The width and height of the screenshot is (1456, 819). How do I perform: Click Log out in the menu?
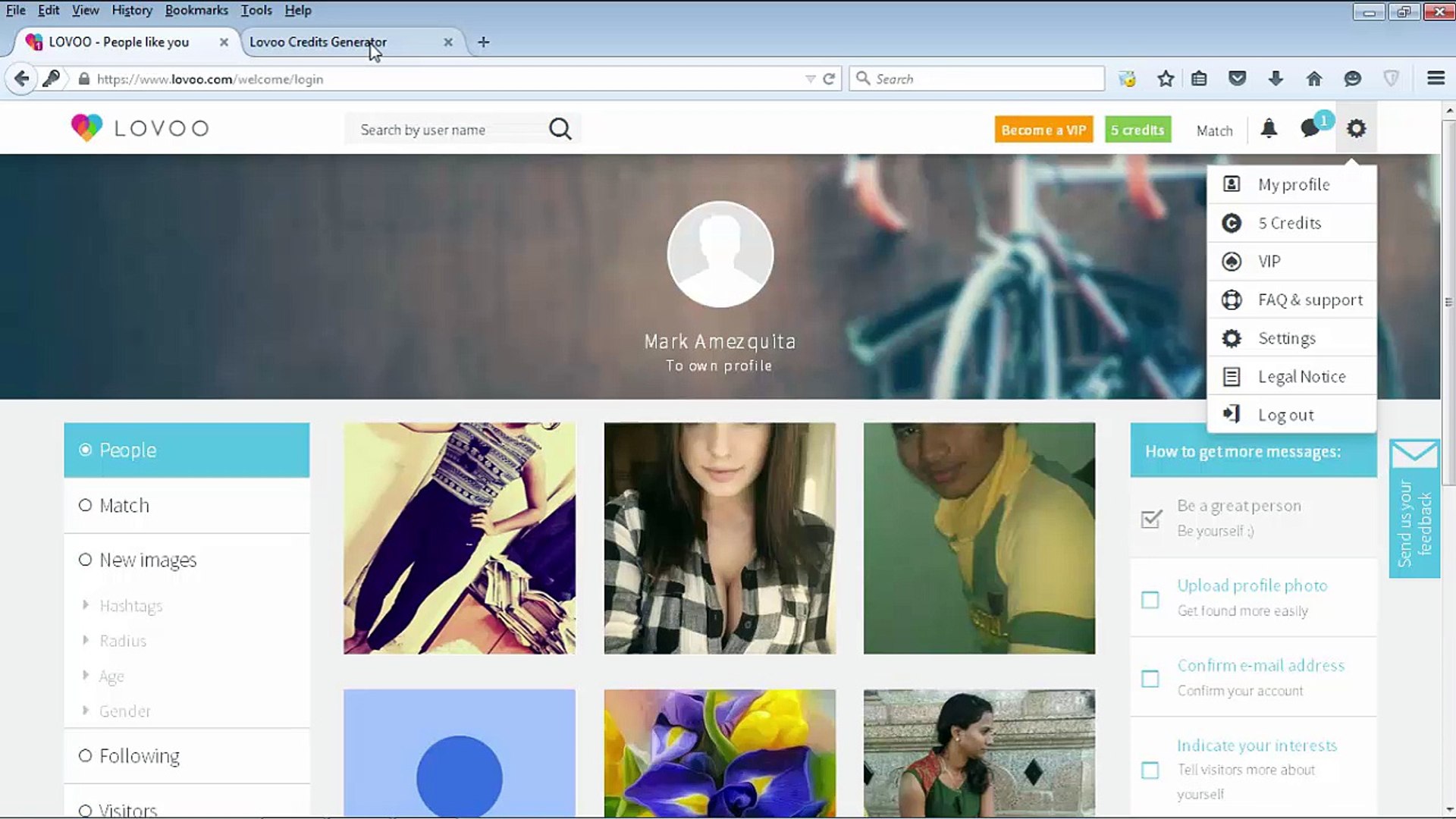coord(1285,414)
